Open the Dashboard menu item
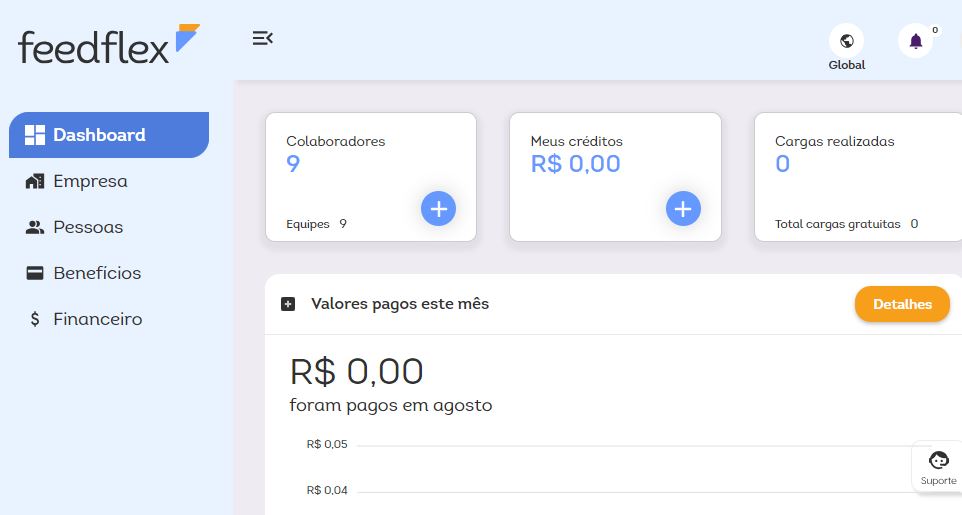The image size is (962, 515). 99,135
